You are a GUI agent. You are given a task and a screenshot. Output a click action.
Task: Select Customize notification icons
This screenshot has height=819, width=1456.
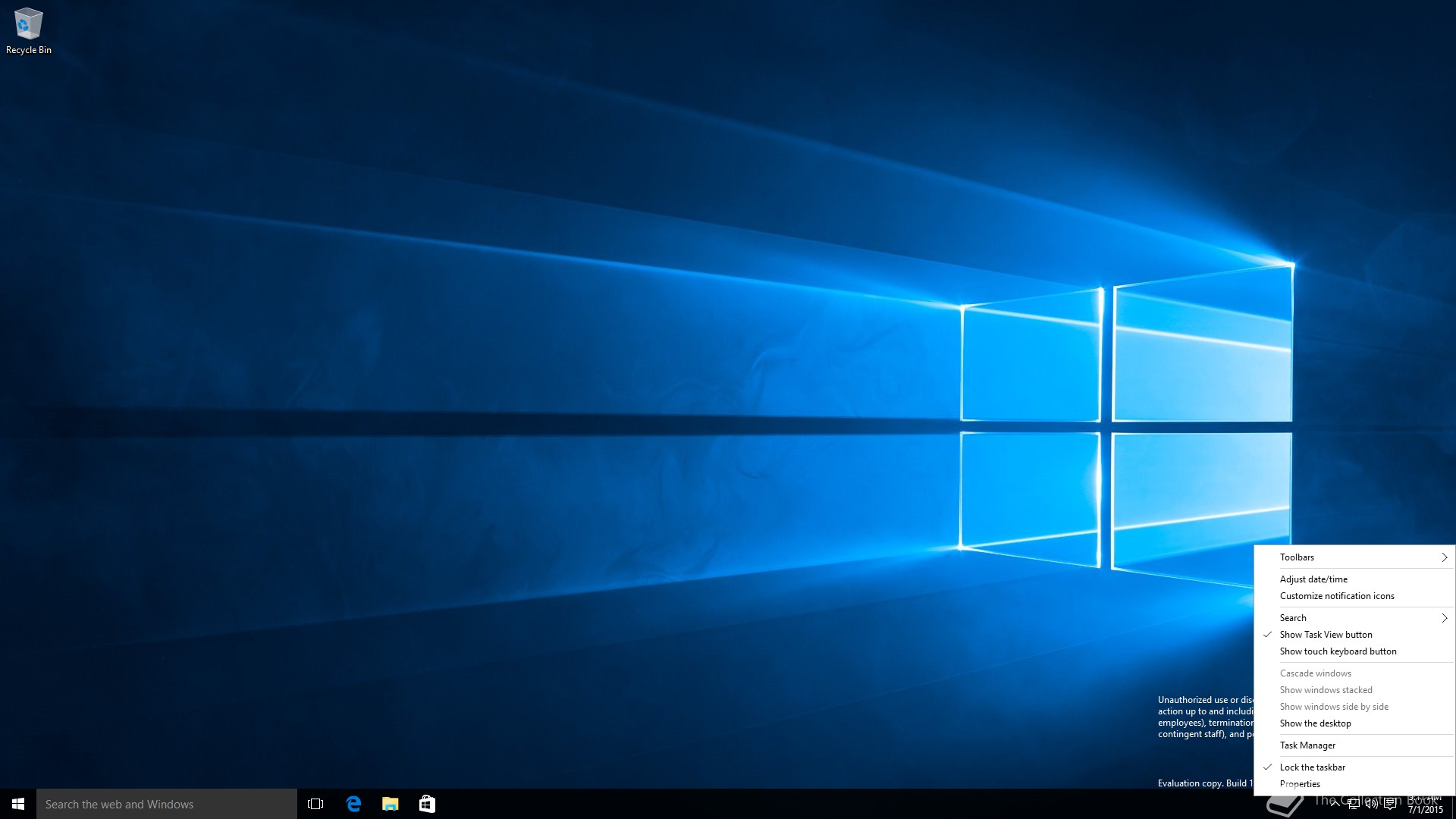click(x=1354, y=596)
